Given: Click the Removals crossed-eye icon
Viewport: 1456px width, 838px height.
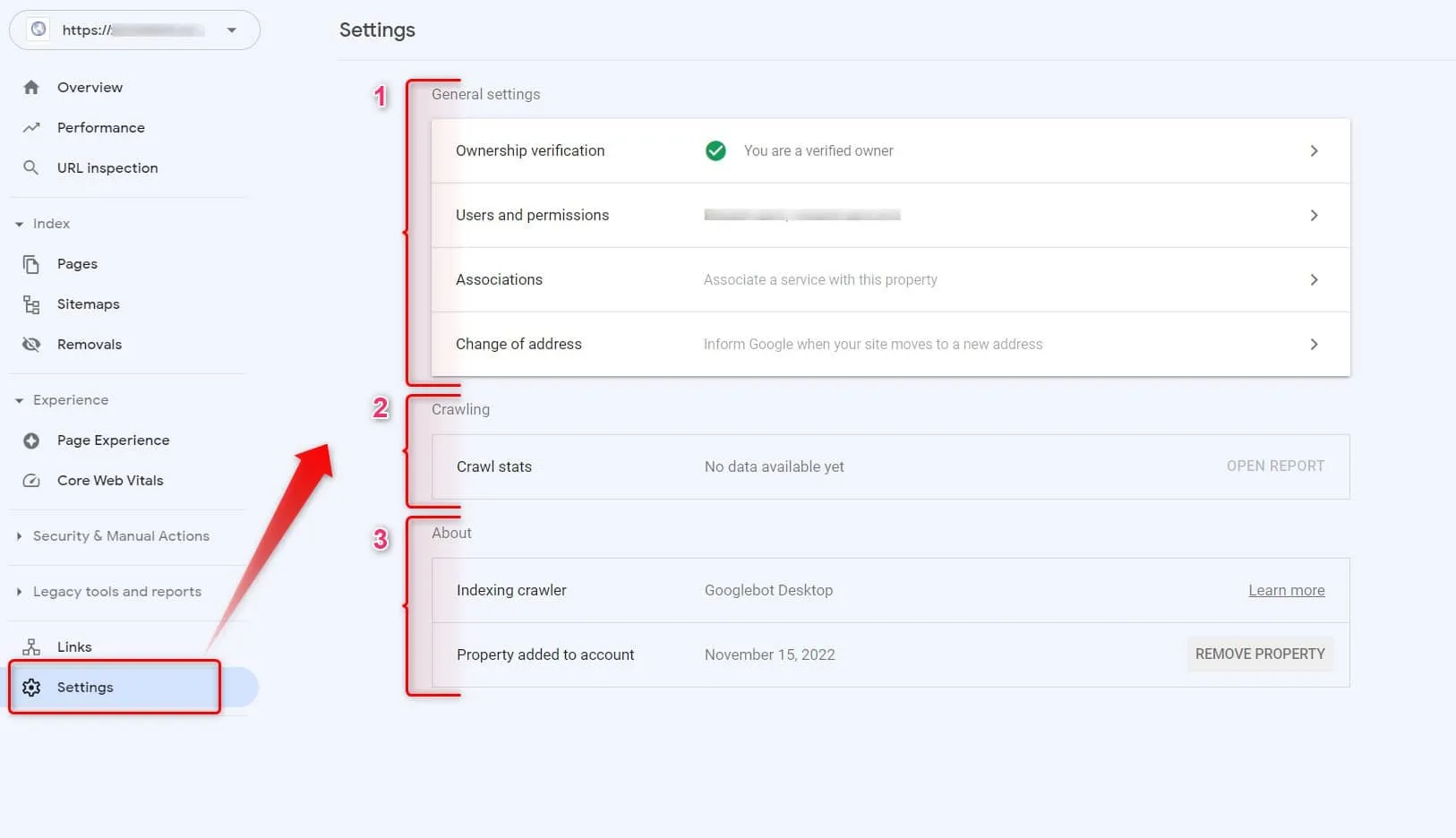Looking at the screenshot, I should point(31,345).
